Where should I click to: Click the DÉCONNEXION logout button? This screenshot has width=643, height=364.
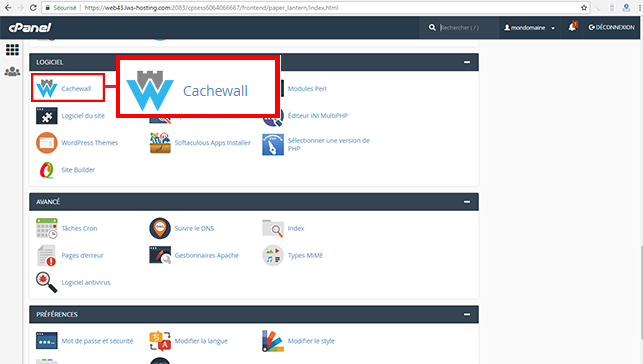point(611,27)
